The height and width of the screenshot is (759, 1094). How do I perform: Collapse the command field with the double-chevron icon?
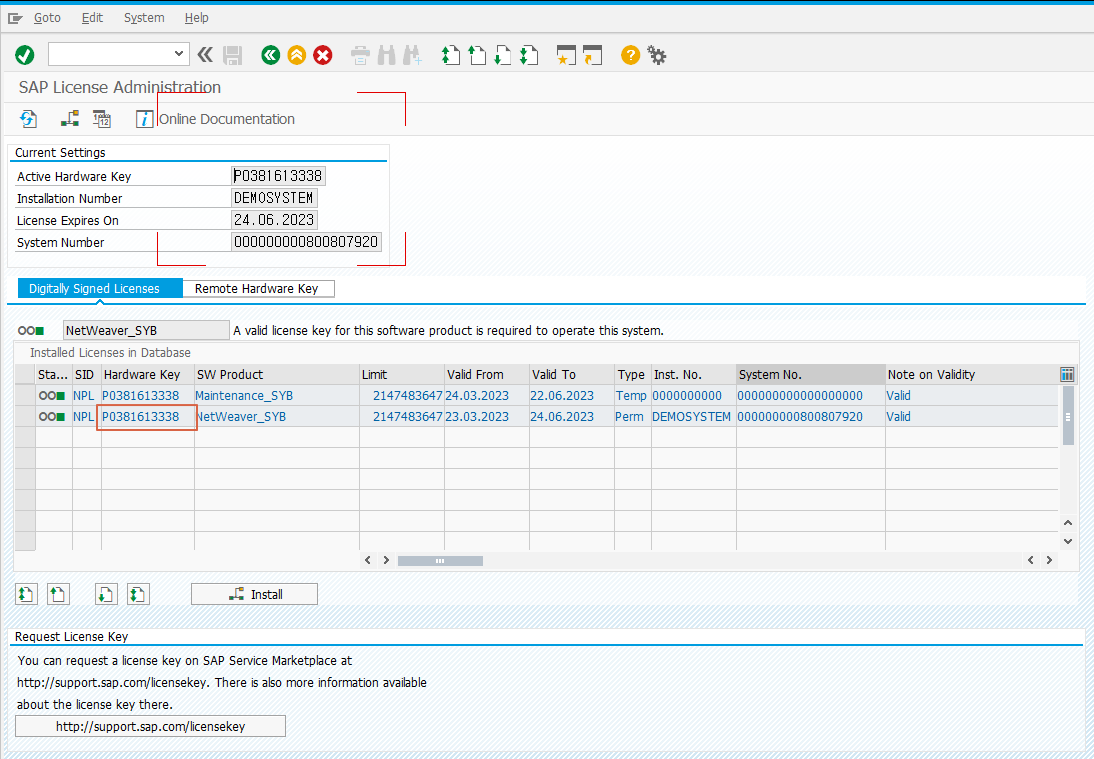204,55
